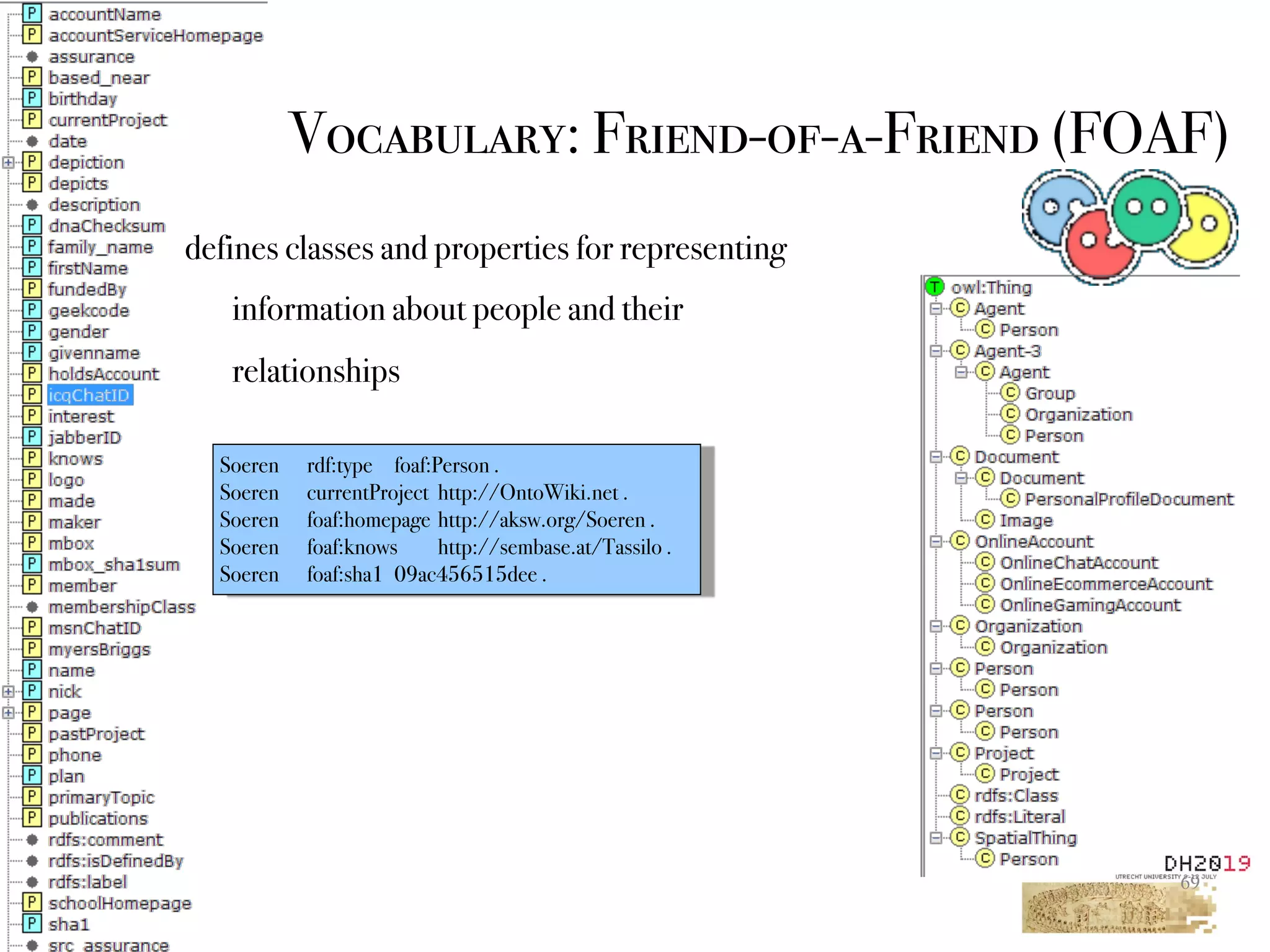Collapse the top-level Organization class node
This screenshot has width=1270, height=952.
936,626
